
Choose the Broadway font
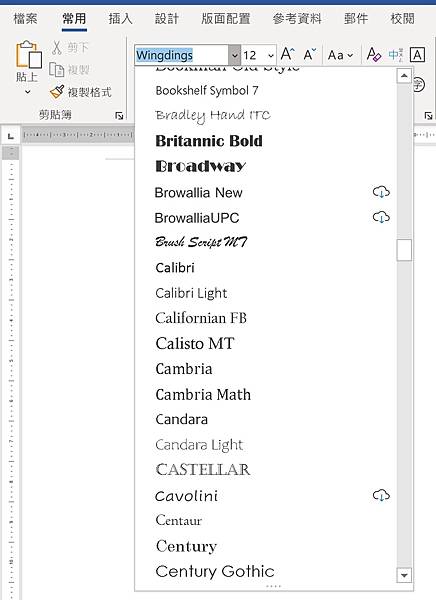pyautogui.click(x=266, y=166)
